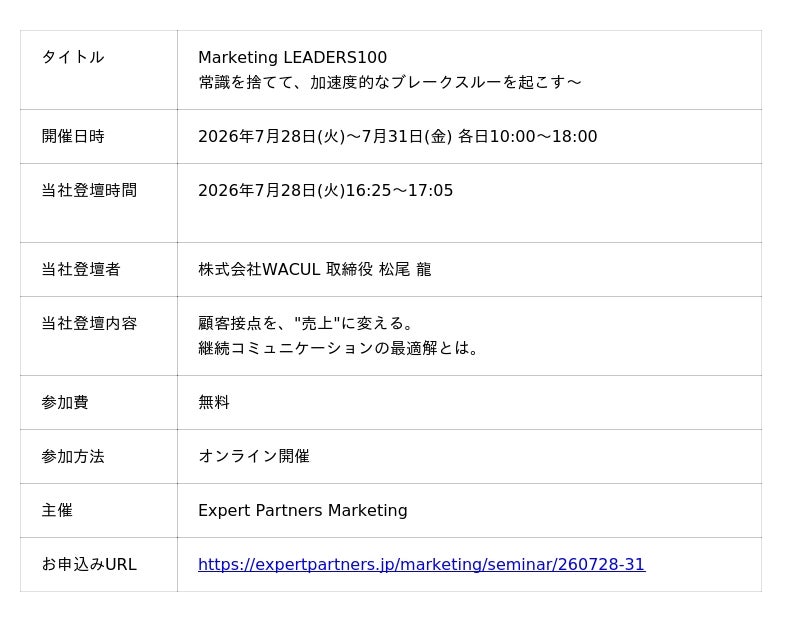The height and width of the screenshot is (622, 800).
Task: Click the 顧客接点を、"売上"に変える。 line
Action: point(305,323)
